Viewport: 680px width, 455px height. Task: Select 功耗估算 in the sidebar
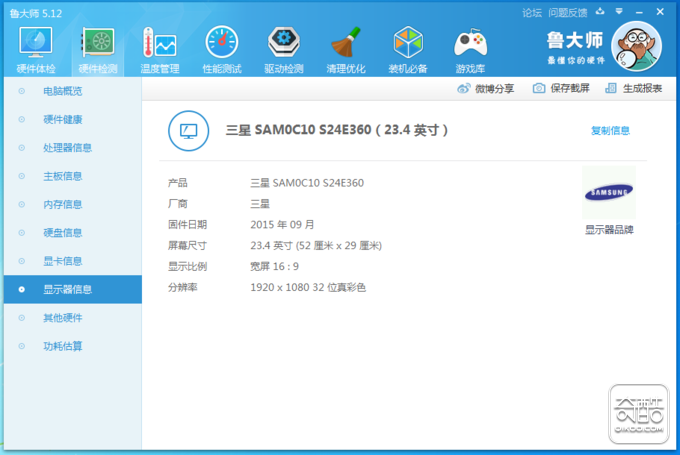tap(73, 346)
